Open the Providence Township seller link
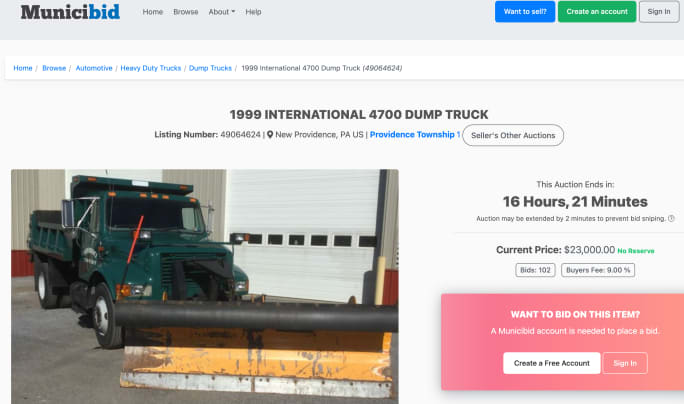 412,134
